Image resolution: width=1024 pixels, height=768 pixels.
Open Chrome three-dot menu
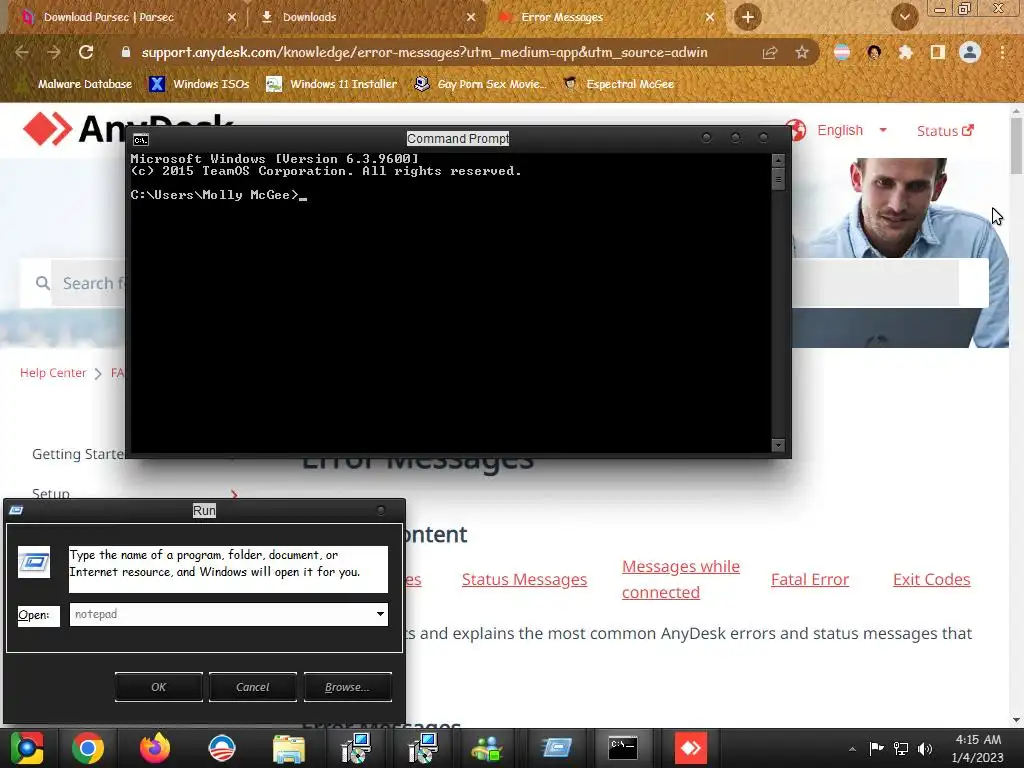point(1002,52)
